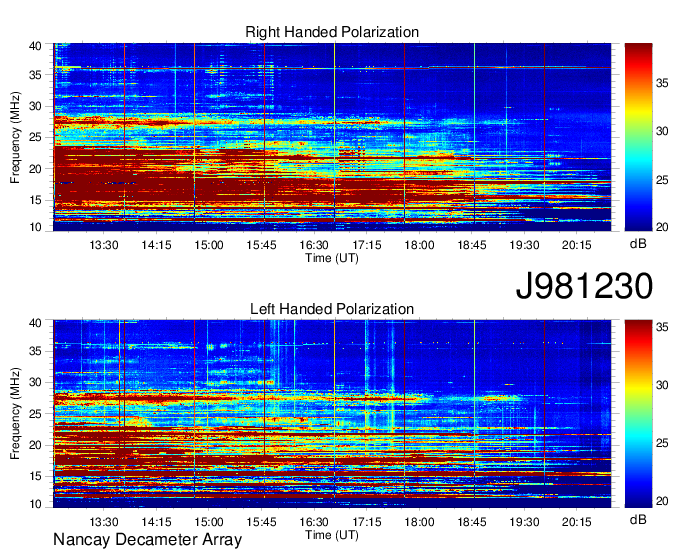Image resolution: width=680 pixels, height=552 pixels.
Task: Click 20:15 tick on left-handed time axis
Action: [577, 522]
